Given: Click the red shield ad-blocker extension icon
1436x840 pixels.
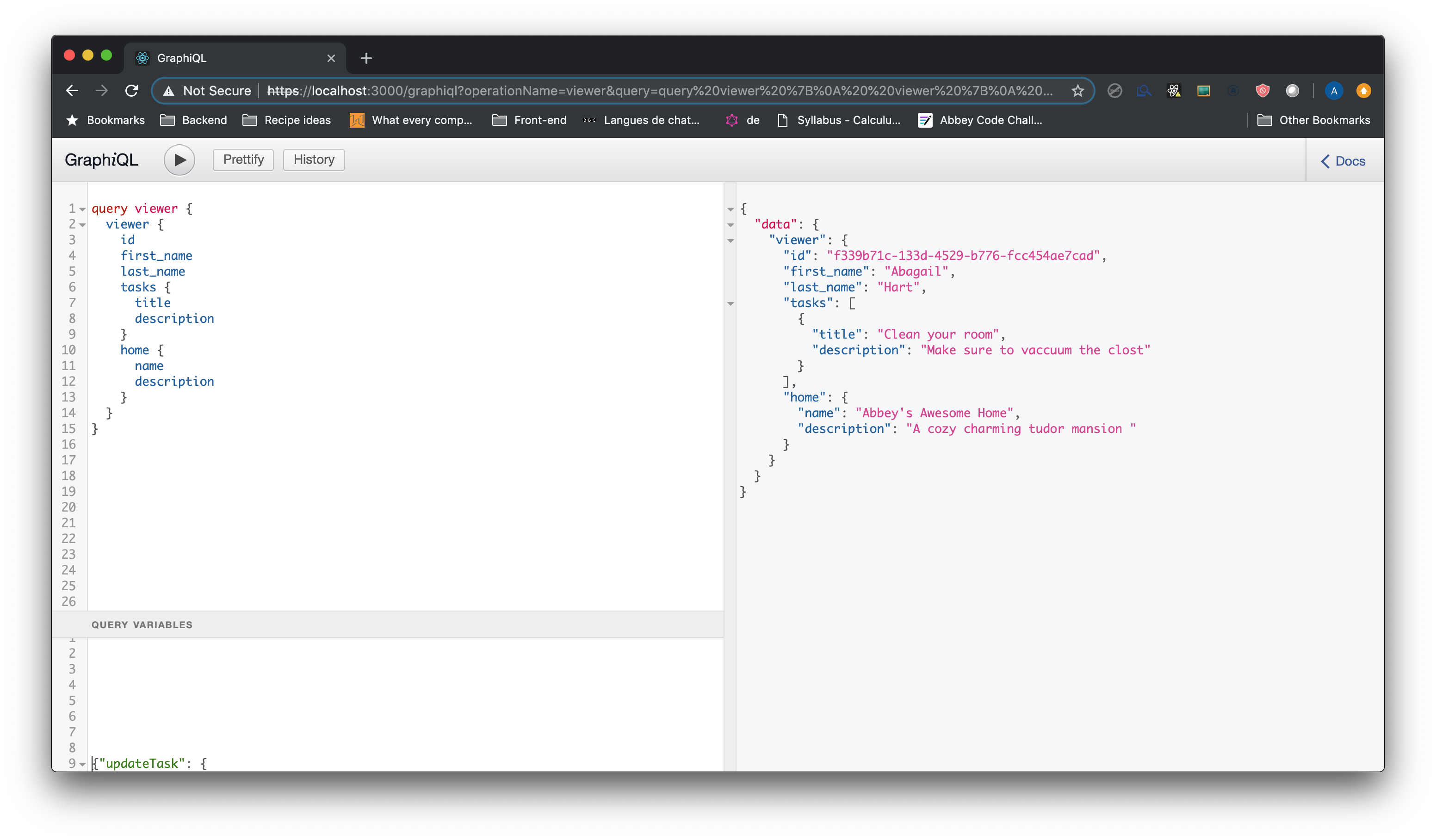Looking at the screenshot, I should [1263, 91].
